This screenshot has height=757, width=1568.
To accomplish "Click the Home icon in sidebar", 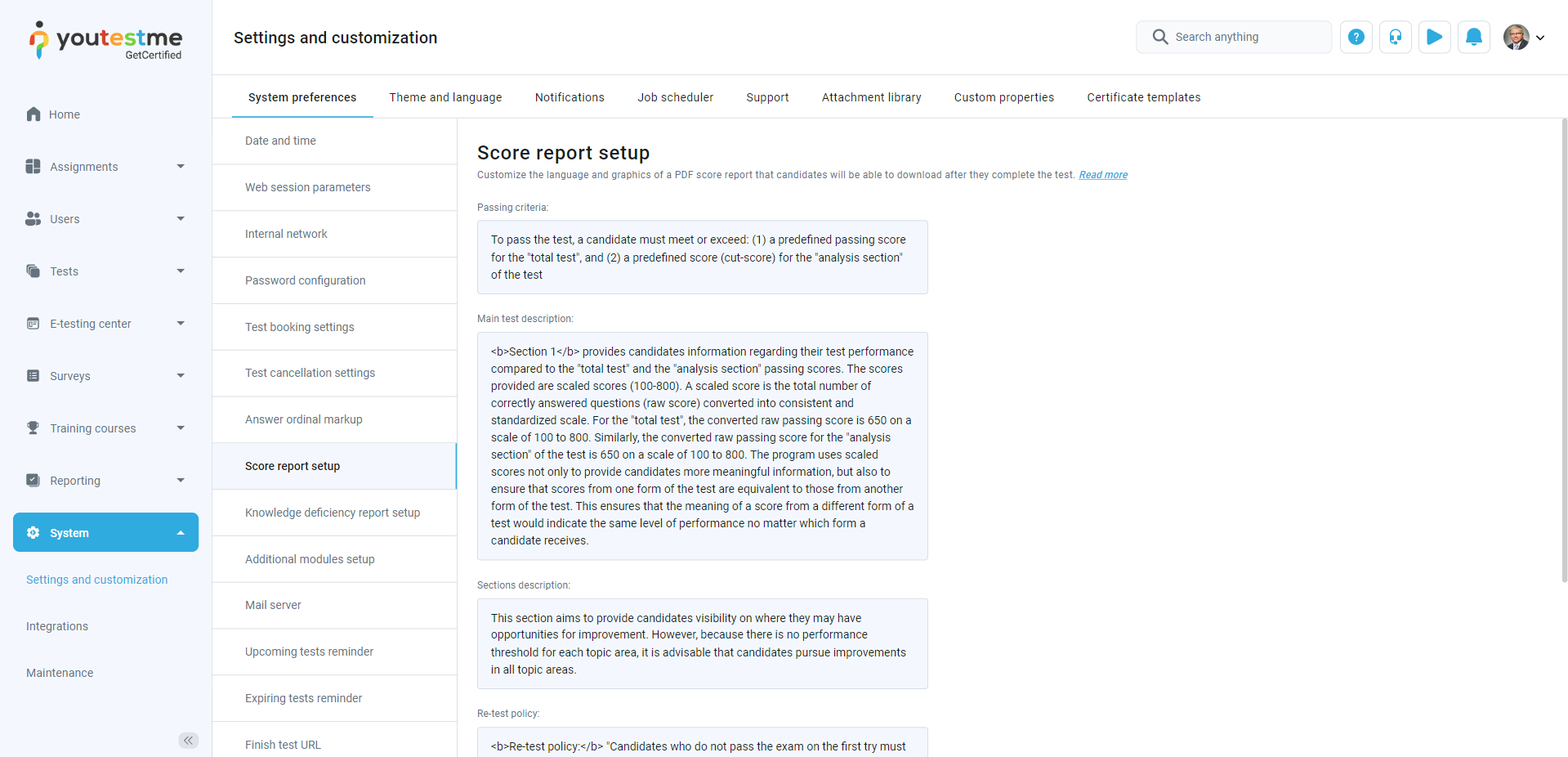I will (x=34, y=114).
